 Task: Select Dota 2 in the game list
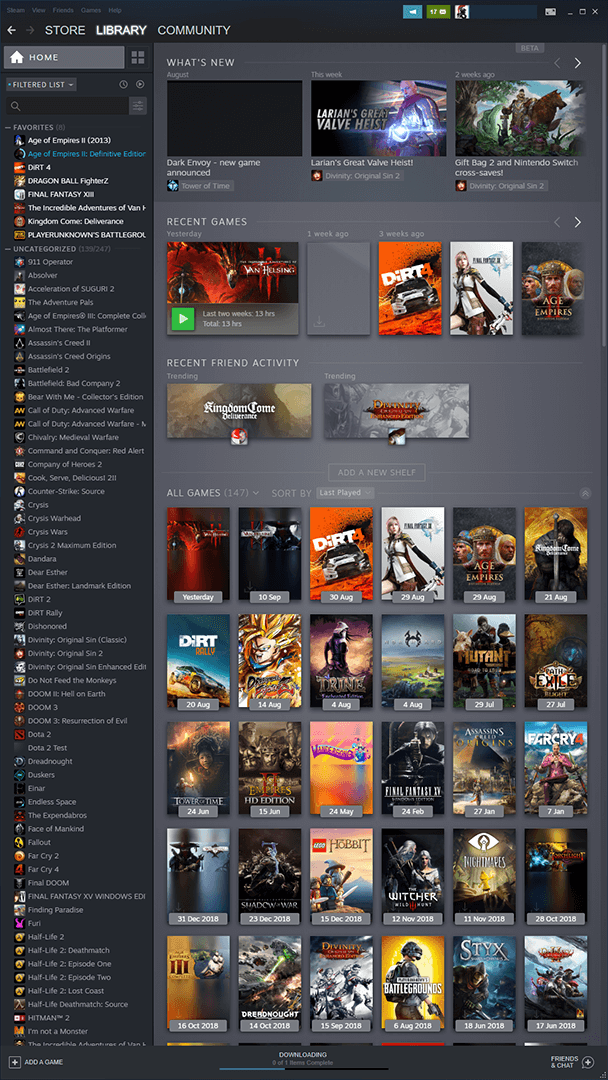(39, 734)
